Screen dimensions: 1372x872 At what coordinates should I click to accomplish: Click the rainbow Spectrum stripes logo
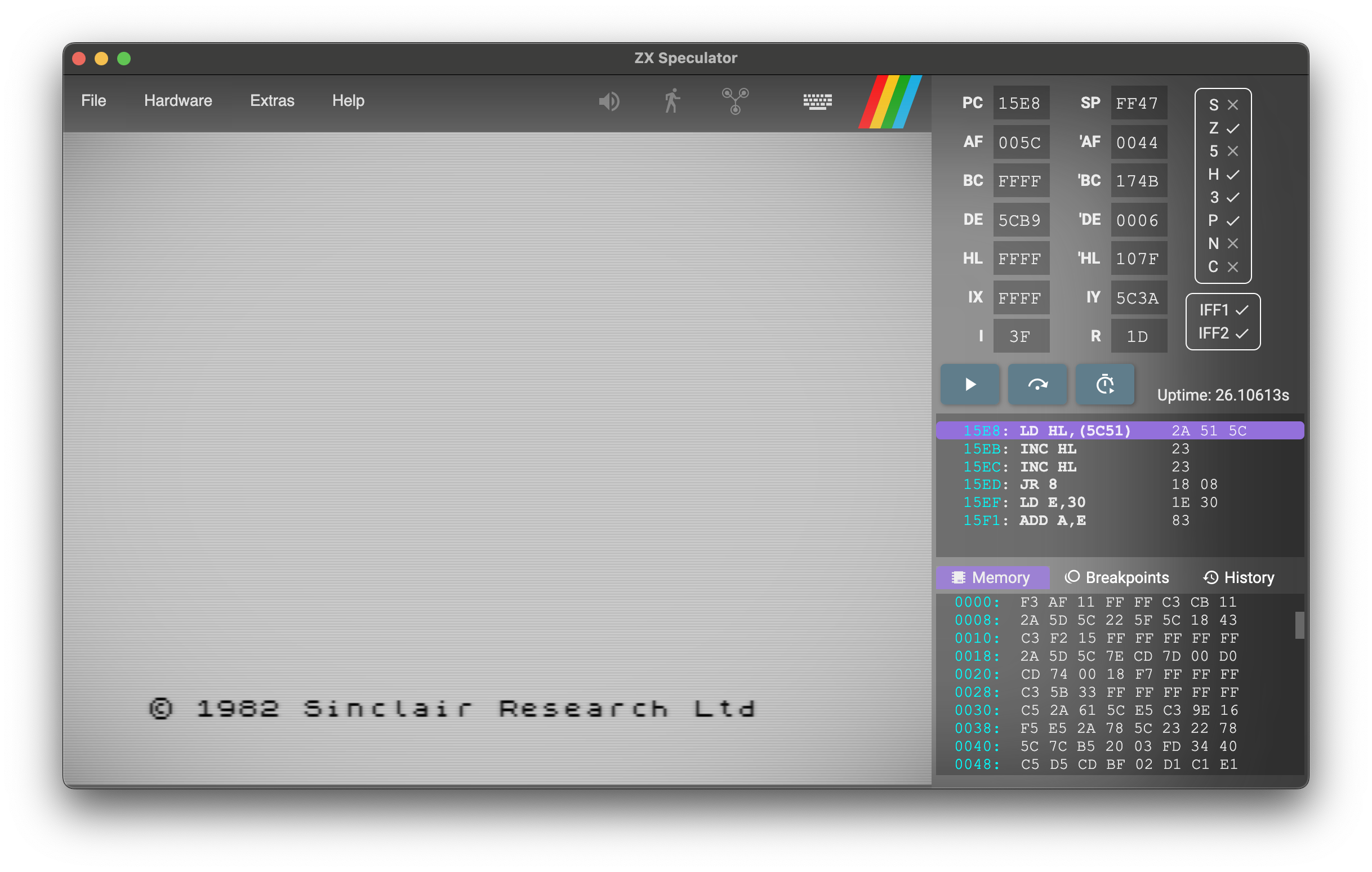click(x=889, y=102)
